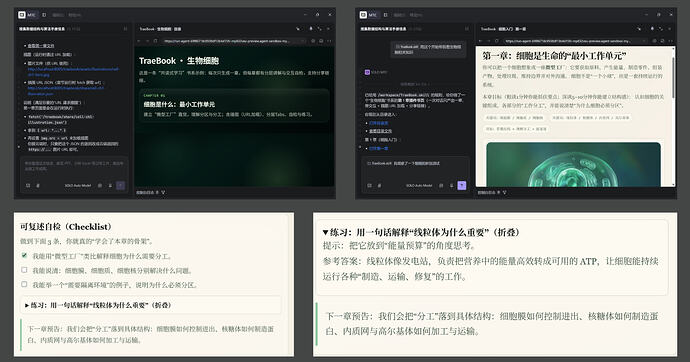Open the 打开第一章 link
The width and height of the screenshot is (690, 362).
point(378,148)
